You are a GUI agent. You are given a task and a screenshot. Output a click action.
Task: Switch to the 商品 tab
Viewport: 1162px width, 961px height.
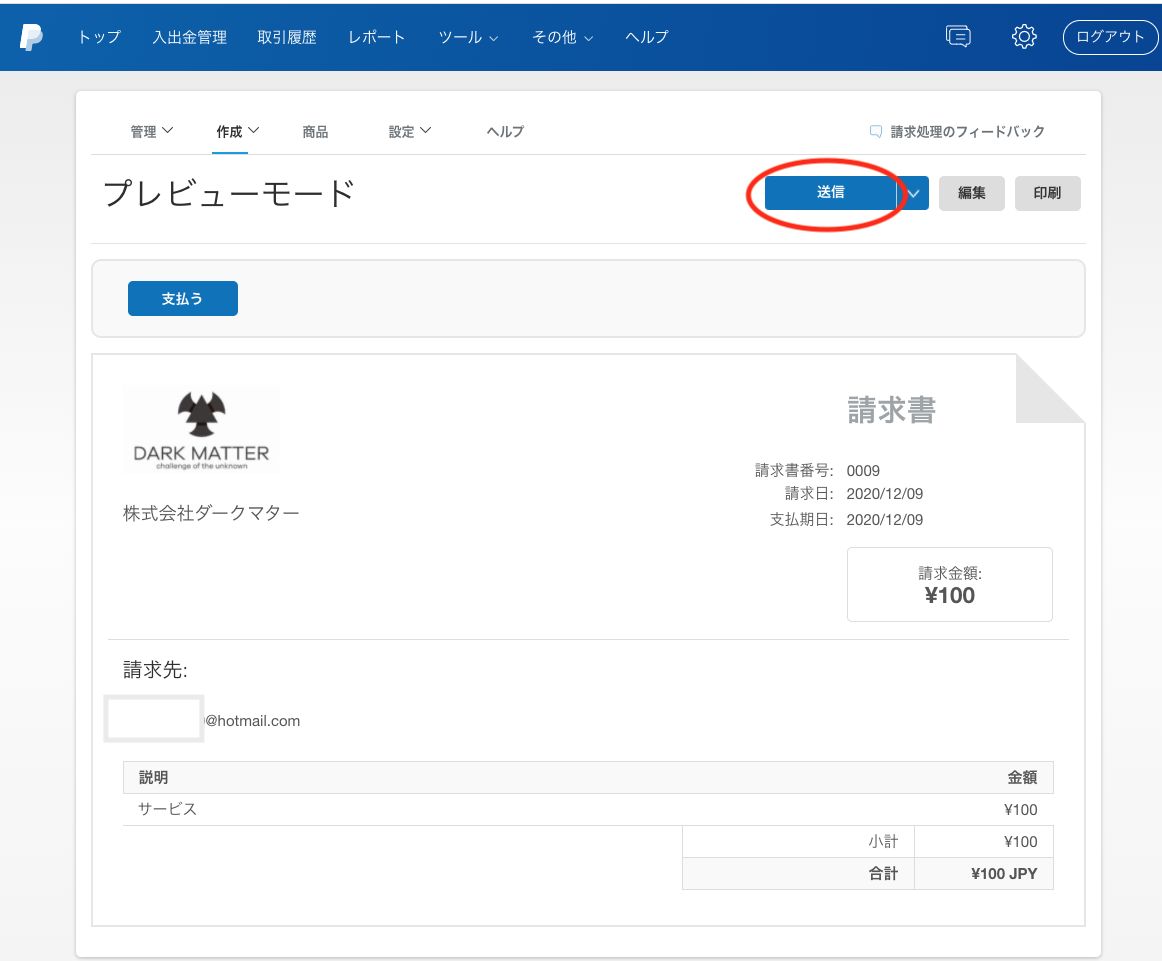[315, 132]
